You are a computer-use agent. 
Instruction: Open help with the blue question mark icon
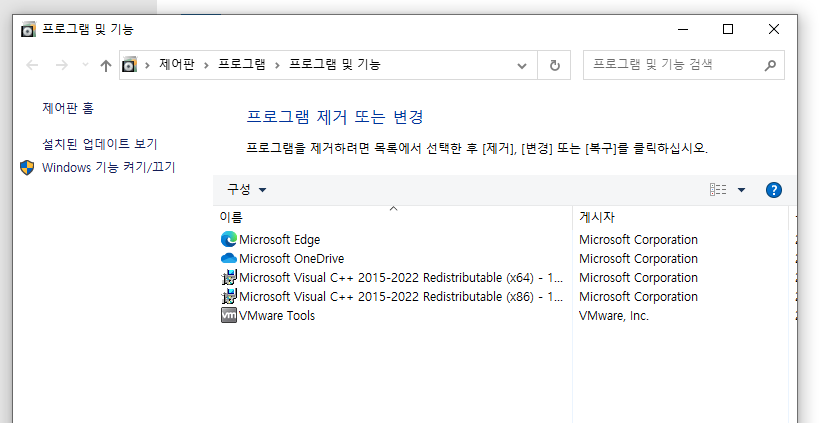tap(773, 190)
